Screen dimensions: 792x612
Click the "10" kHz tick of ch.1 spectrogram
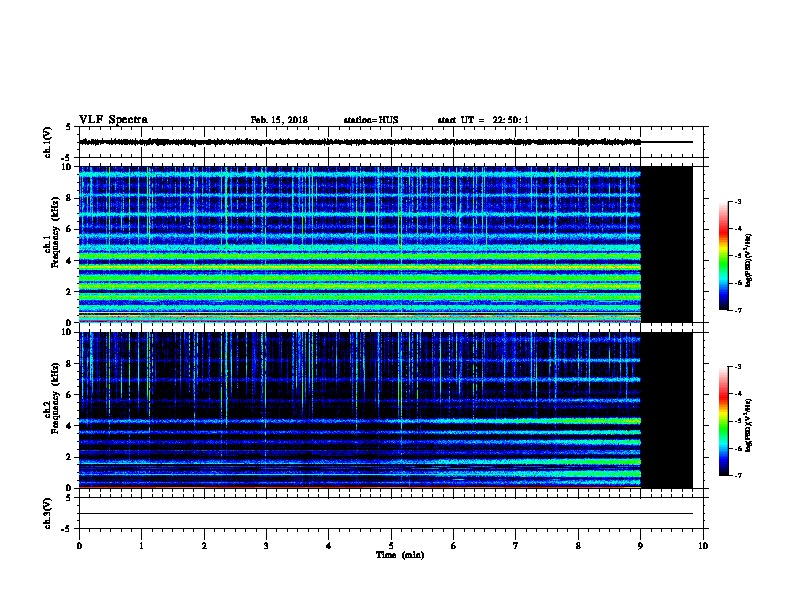click(x=68, y=167)
